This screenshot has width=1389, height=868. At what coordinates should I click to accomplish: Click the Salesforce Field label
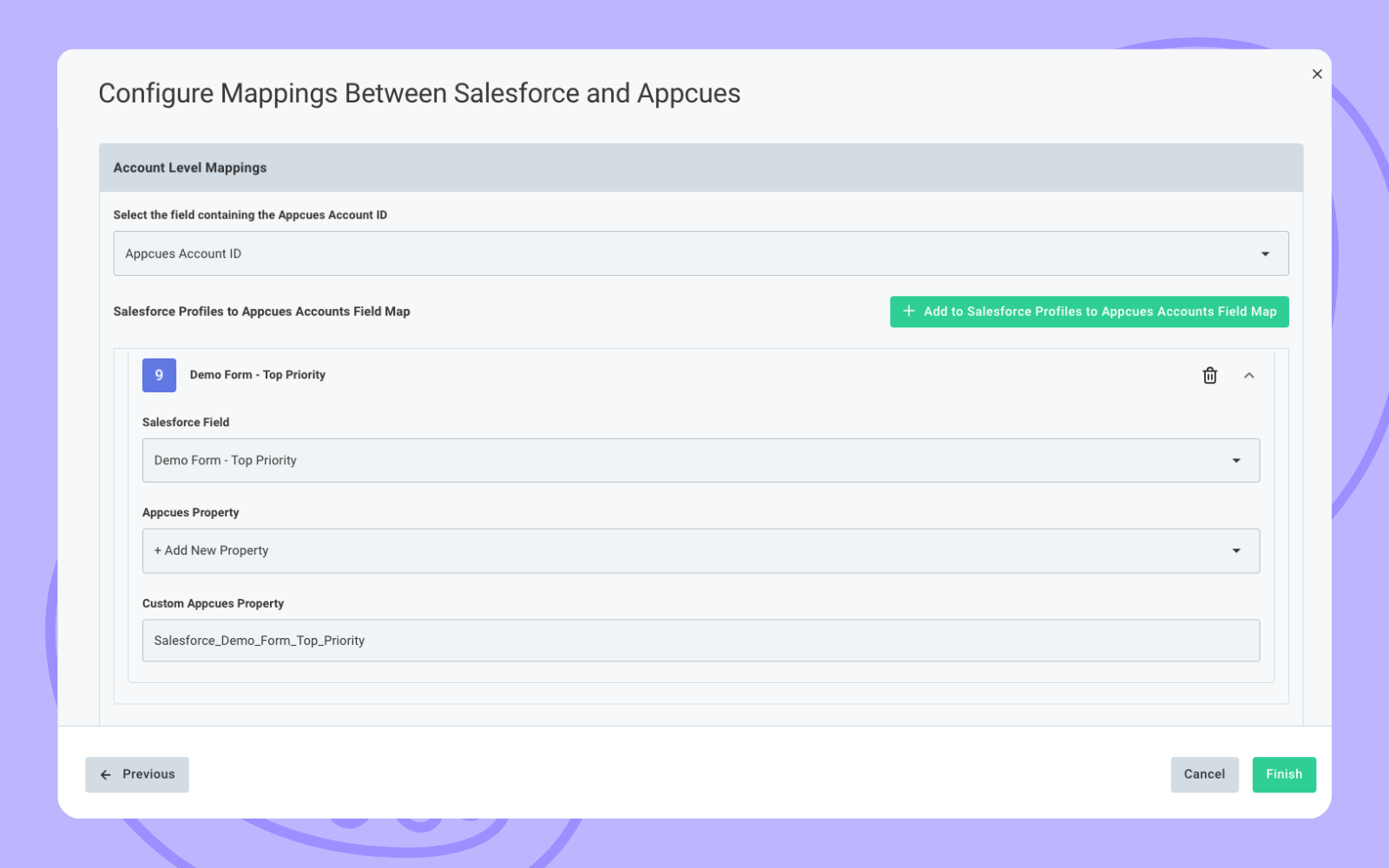coord(186,422)
